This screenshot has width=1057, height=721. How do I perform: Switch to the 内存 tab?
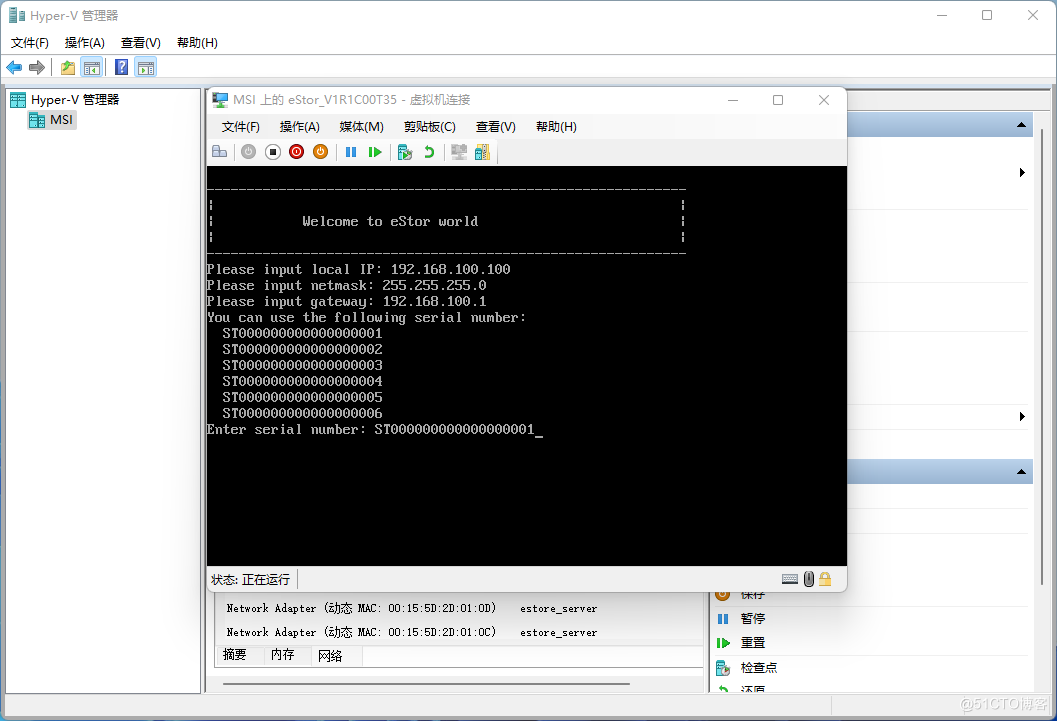click(283, 655)
